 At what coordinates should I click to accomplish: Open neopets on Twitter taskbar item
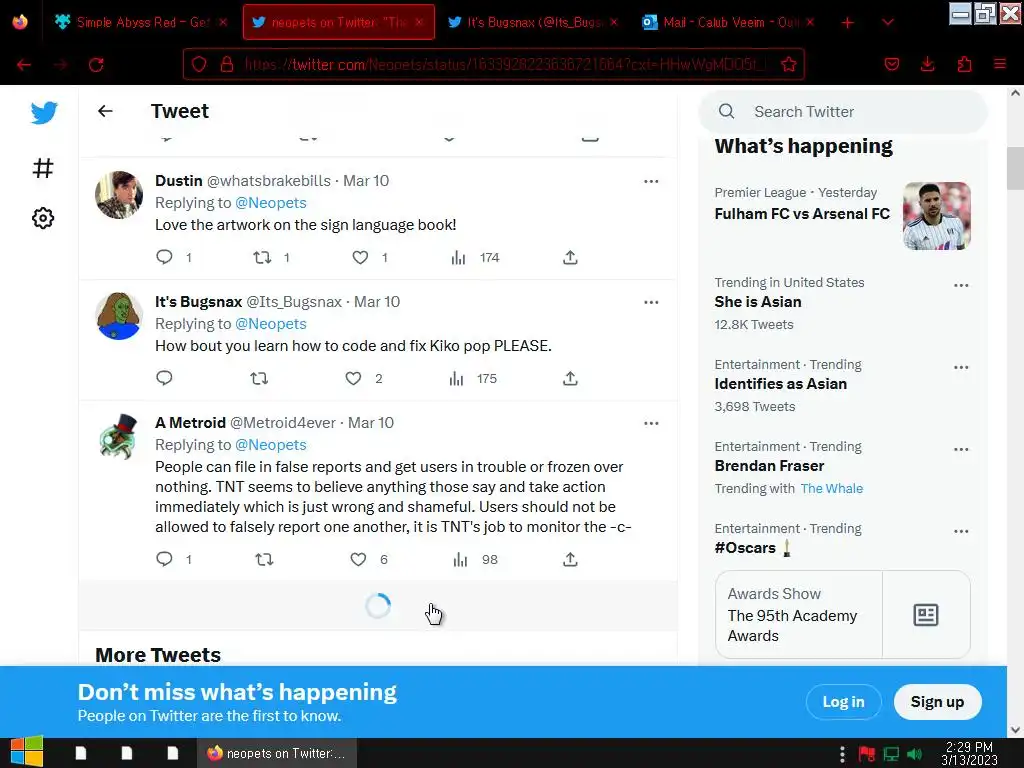click(x=277, y=753)
